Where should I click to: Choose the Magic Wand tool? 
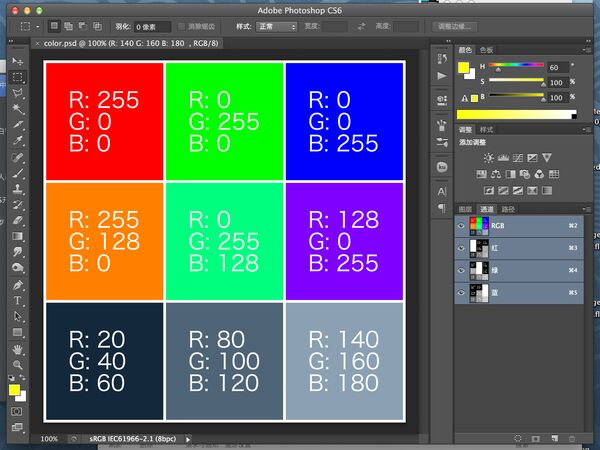[x=18, y=108]
